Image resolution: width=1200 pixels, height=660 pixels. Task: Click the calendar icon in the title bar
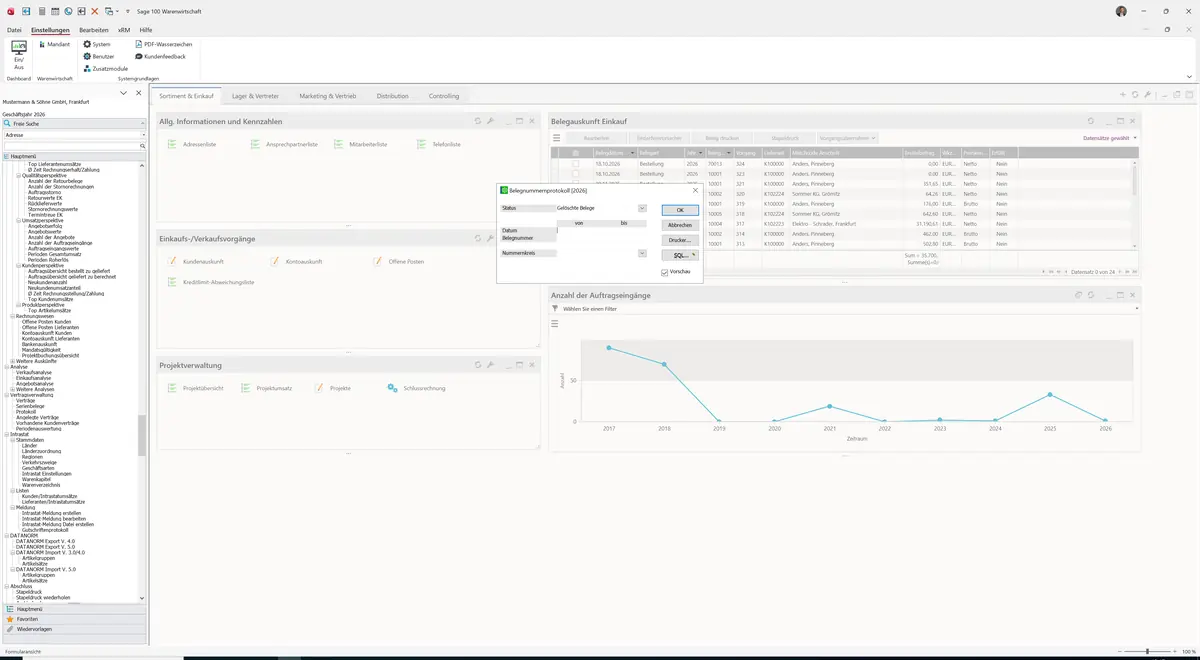click(54, 11)
